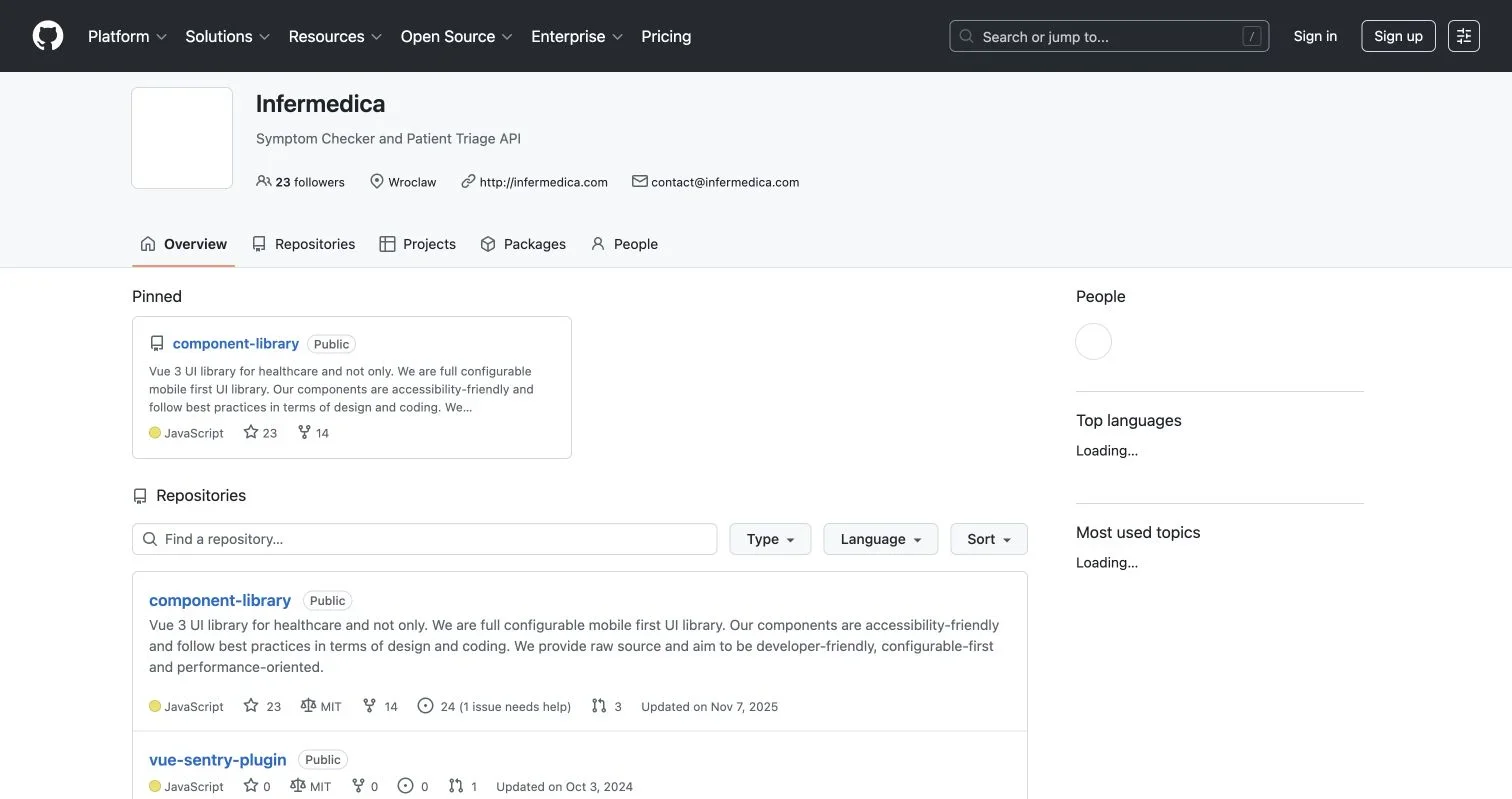The image size is (1512, 799).
Task: Expand the Enterprise menu
Action: [x=577, y=36]
